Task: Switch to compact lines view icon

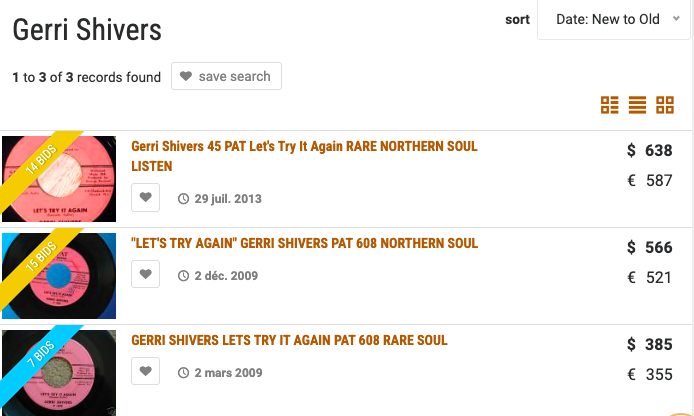Action: pyautogui.click(x=637, y=105)
